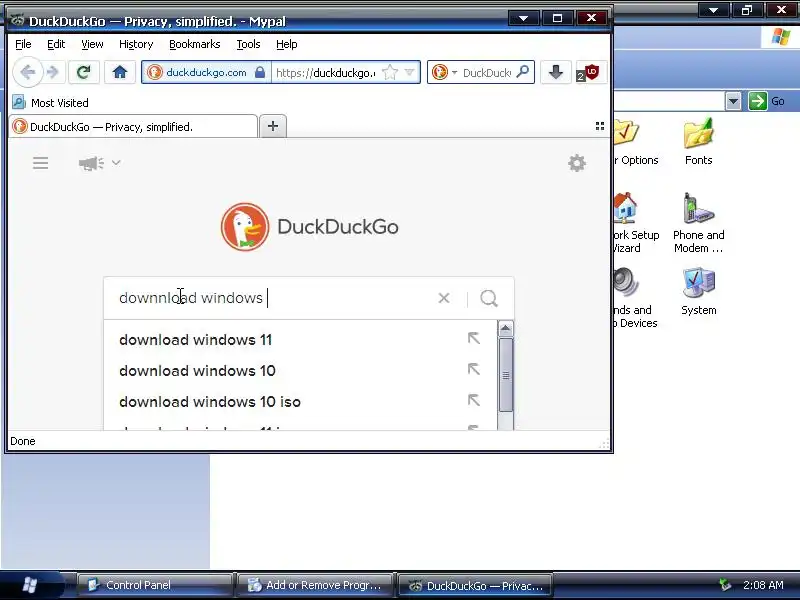Click the padlock site security icon
This screenshot has width=800, height=600.
pyautogui.click(x=260, y=72)
